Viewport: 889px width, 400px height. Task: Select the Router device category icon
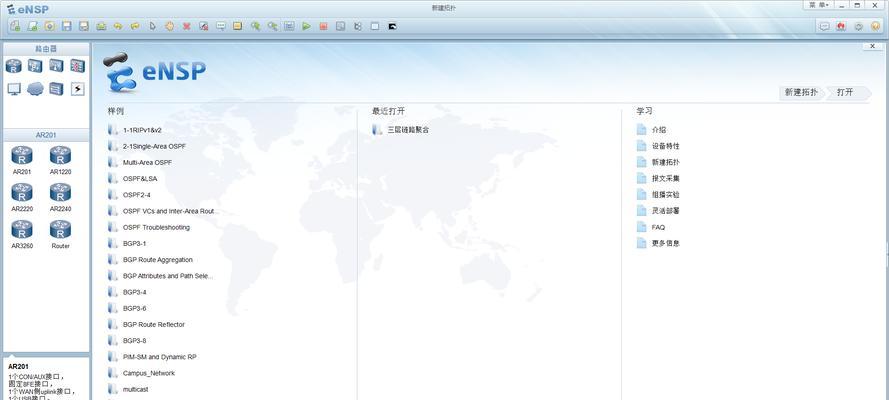[x=14, y=66]
